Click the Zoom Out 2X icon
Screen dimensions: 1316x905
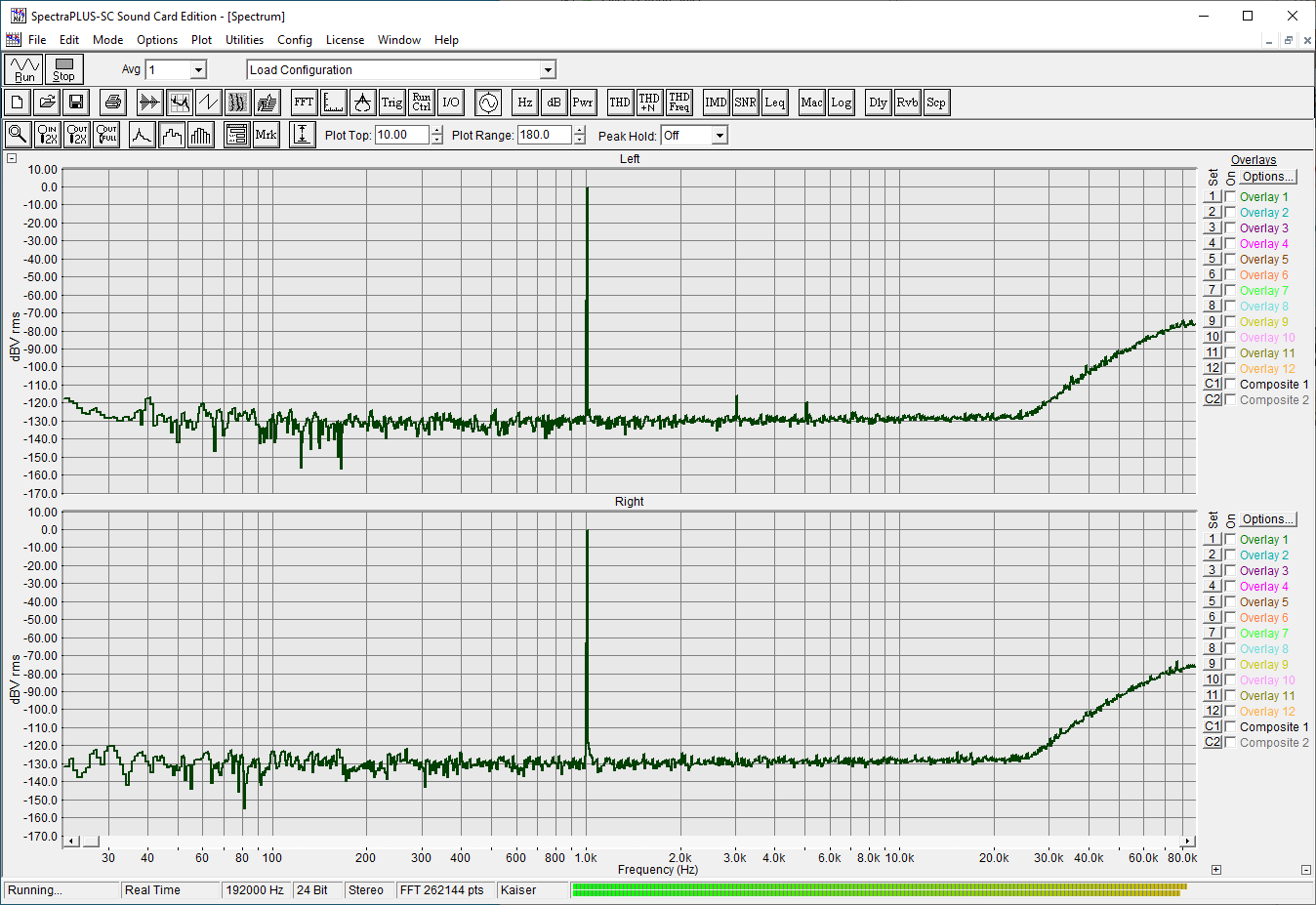(76, 135)
